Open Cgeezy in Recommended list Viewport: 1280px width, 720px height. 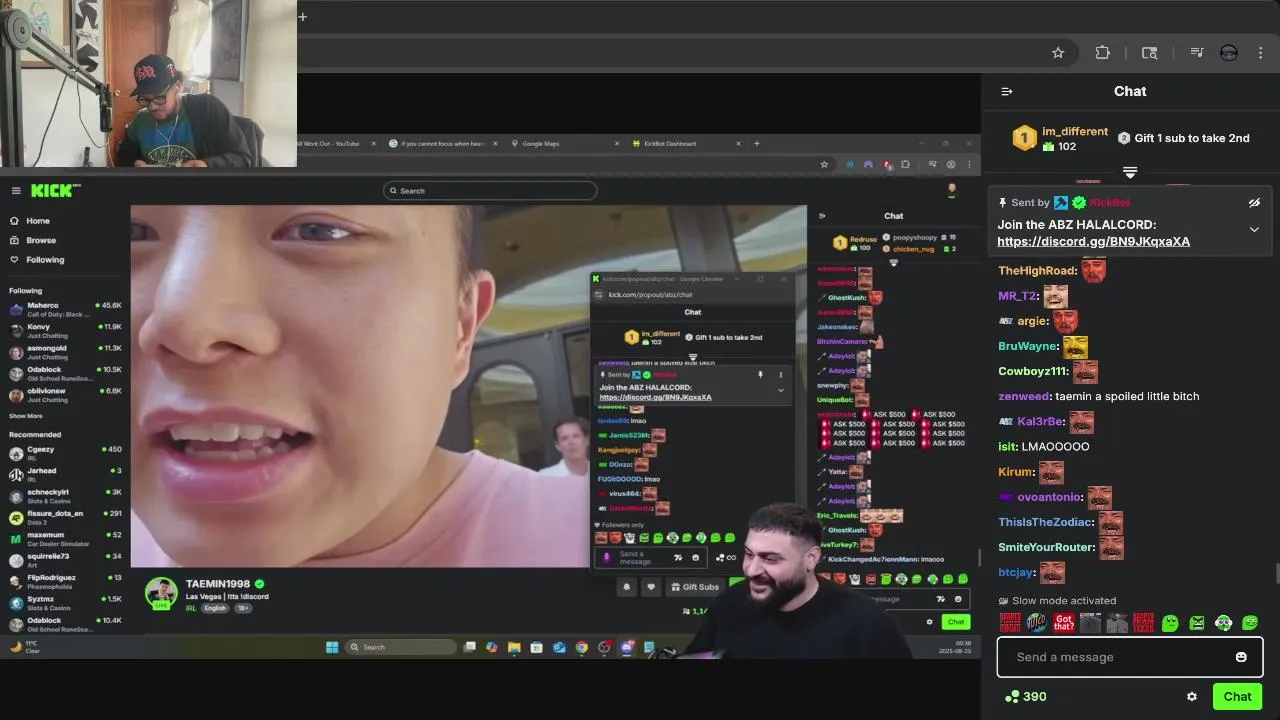click(66, 453)
